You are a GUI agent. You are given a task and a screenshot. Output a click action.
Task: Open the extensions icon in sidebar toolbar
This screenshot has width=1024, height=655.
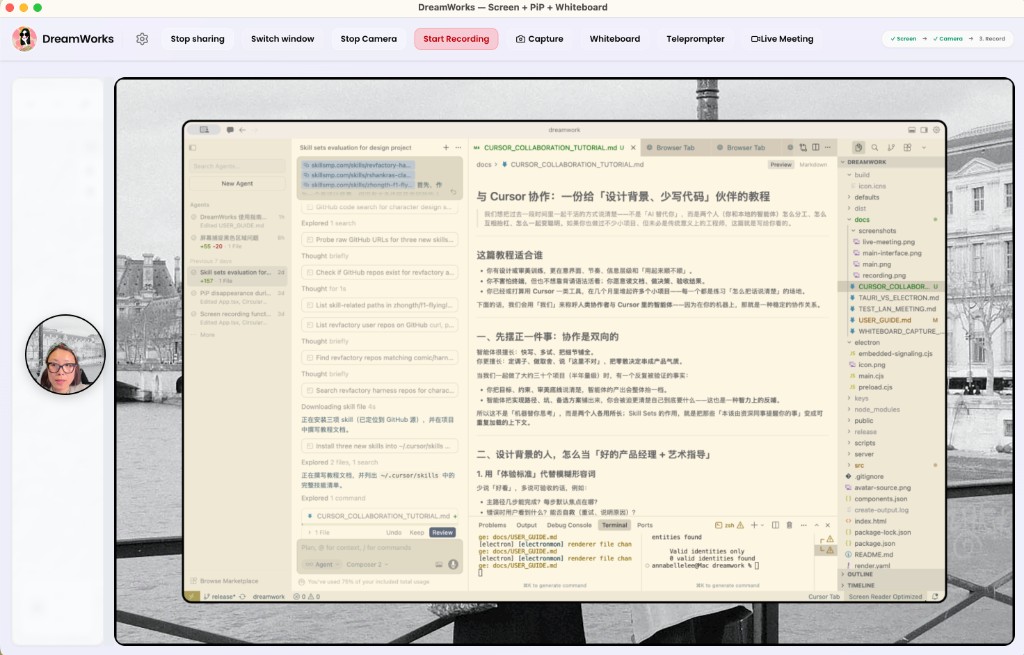tap(907, 148)
